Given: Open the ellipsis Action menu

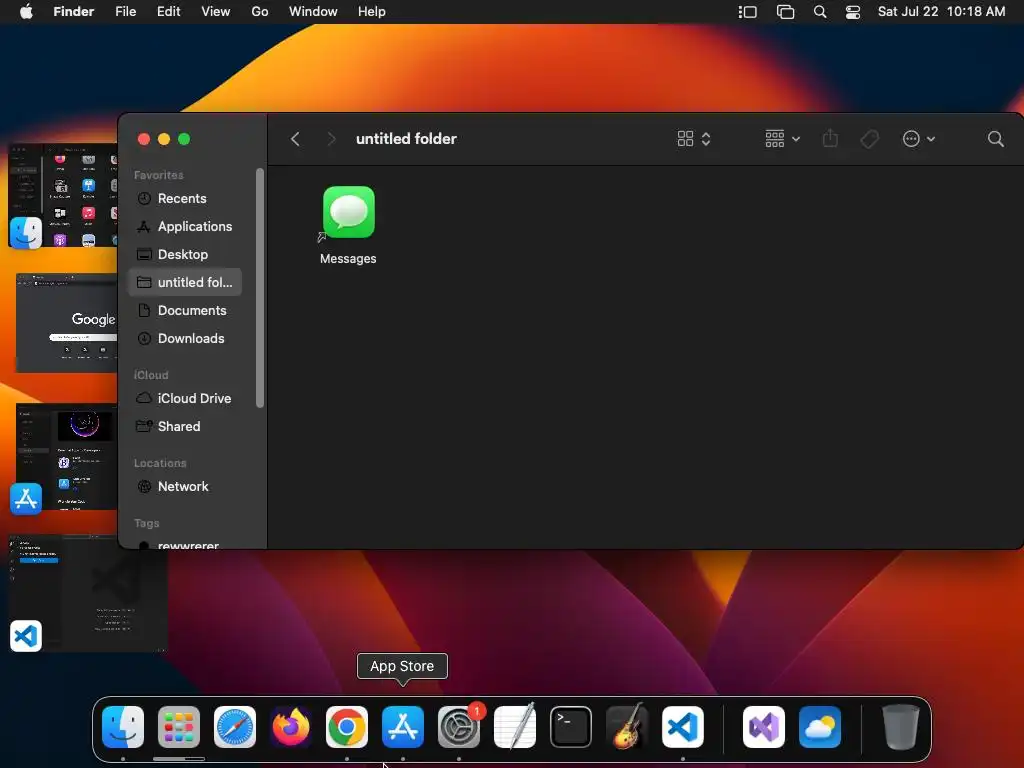Looking at the screenshot, I should pyautogui.click(x=919, y=138).
